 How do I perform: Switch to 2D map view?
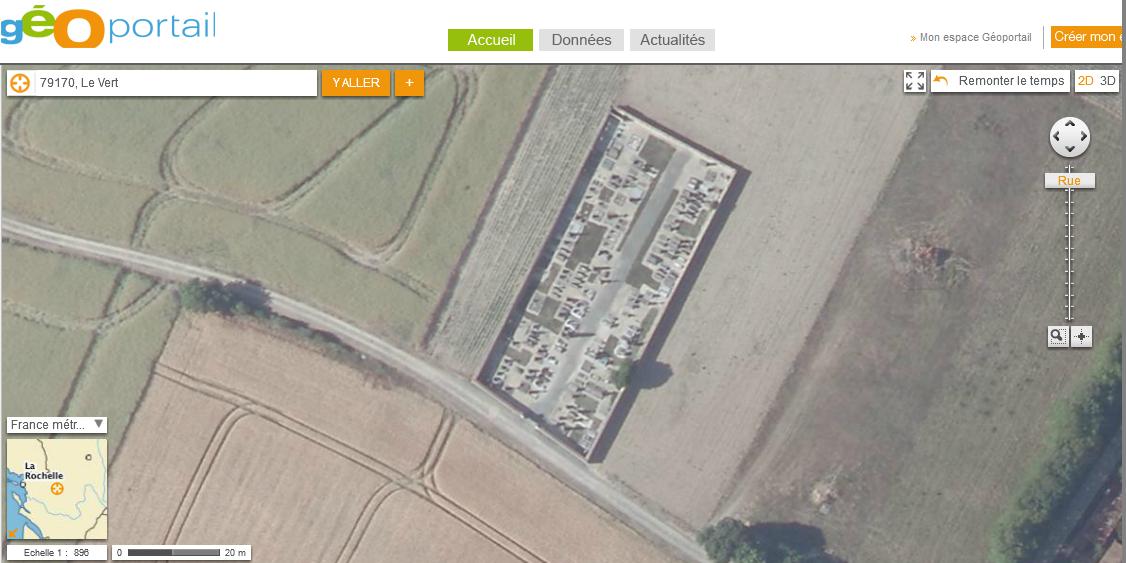[x=1085, y=81]
